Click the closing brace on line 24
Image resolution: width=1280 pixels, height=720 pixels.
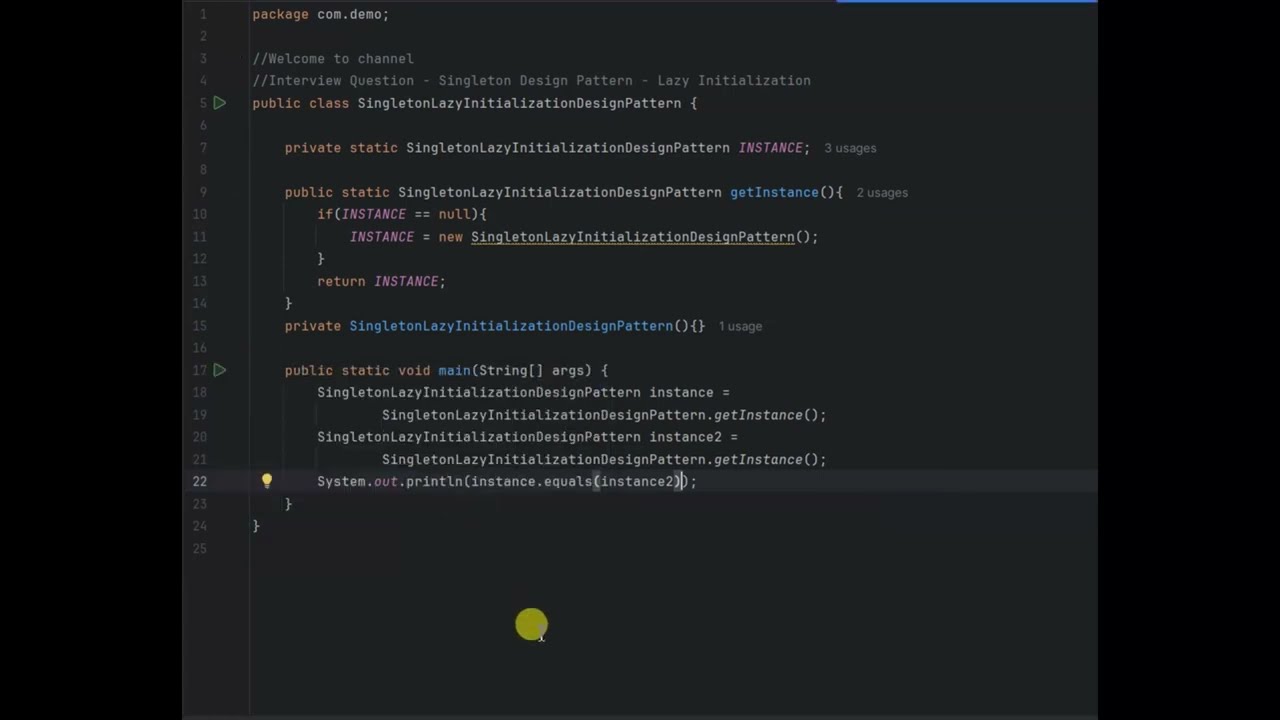pos(256,526)
